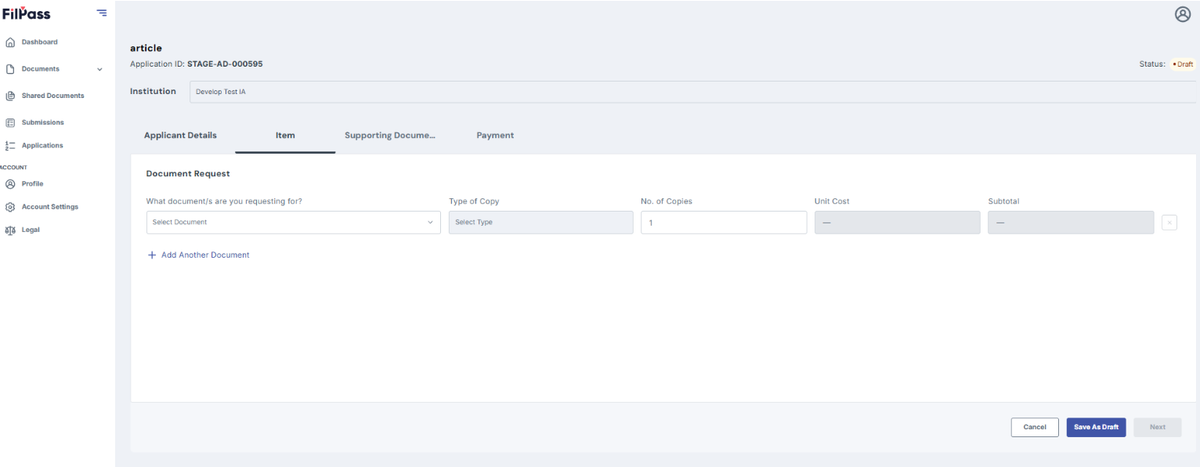The width and height of the screenshot is (1200, 467).
Task: Click the Cancel button
Action: pyautogui.click(x=1035, y=427)
